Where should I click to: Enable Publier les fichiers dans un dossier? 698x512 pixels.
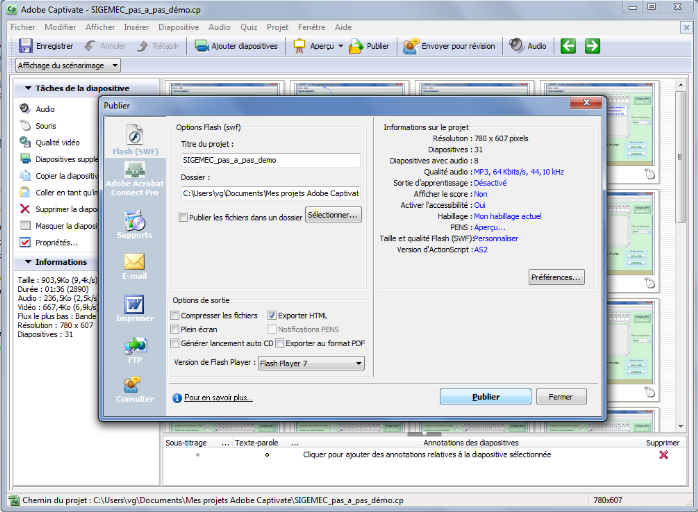click(183, 218)
